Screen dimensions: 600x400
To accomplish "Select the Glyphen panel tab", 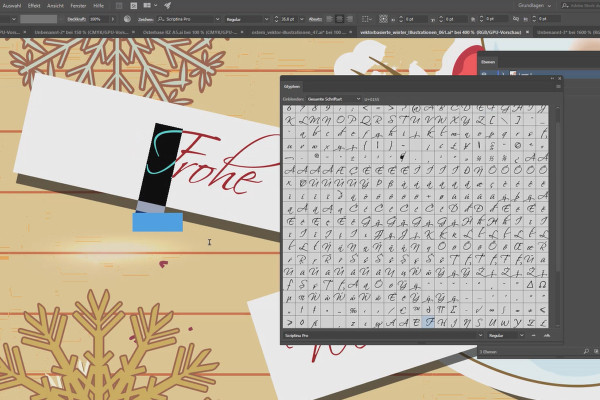I will (x=292, y=87).
